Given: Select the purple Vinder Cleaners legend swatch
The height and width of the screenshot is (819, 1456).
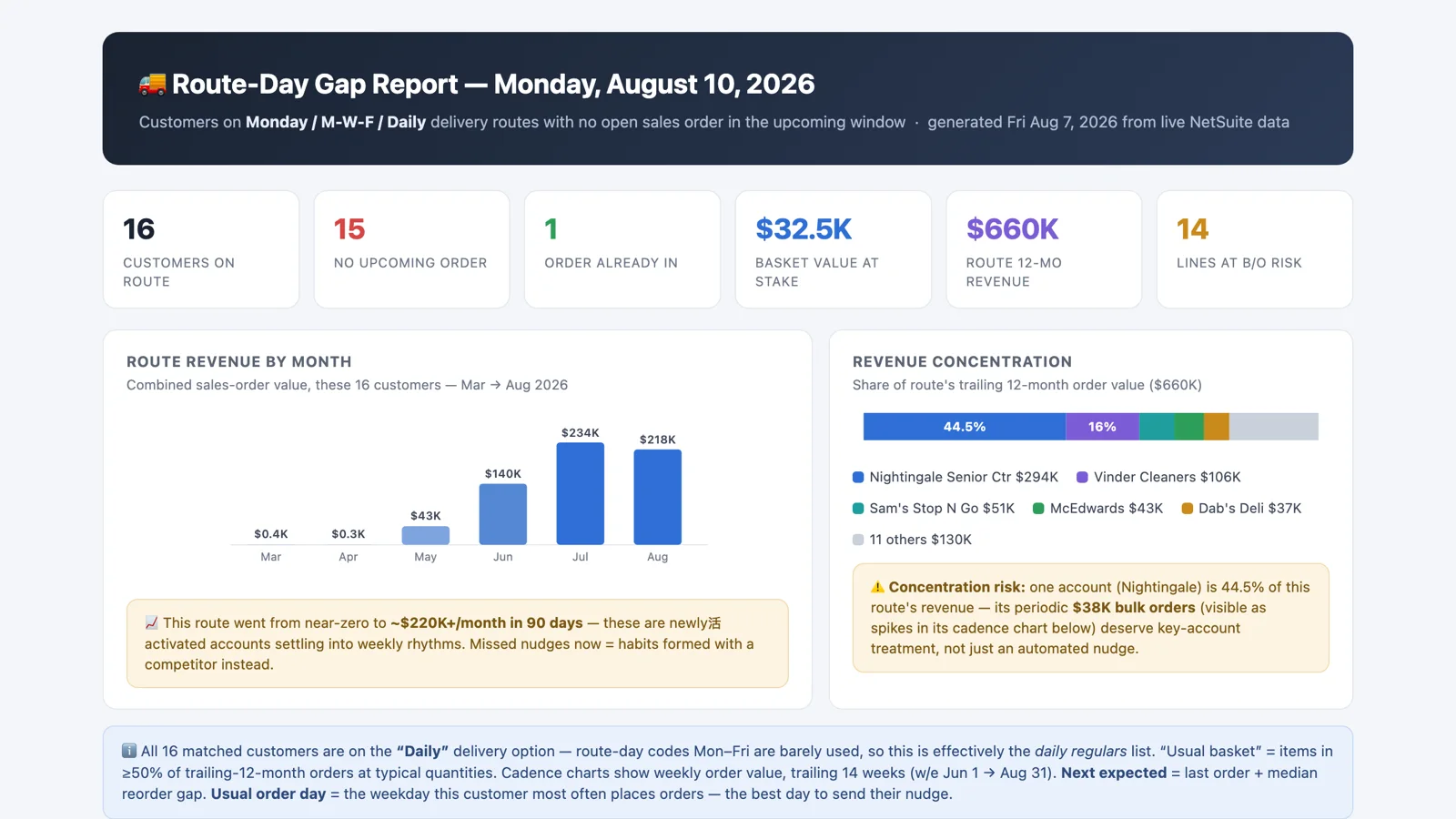Looking at the screenshot, I should 1082,477.
